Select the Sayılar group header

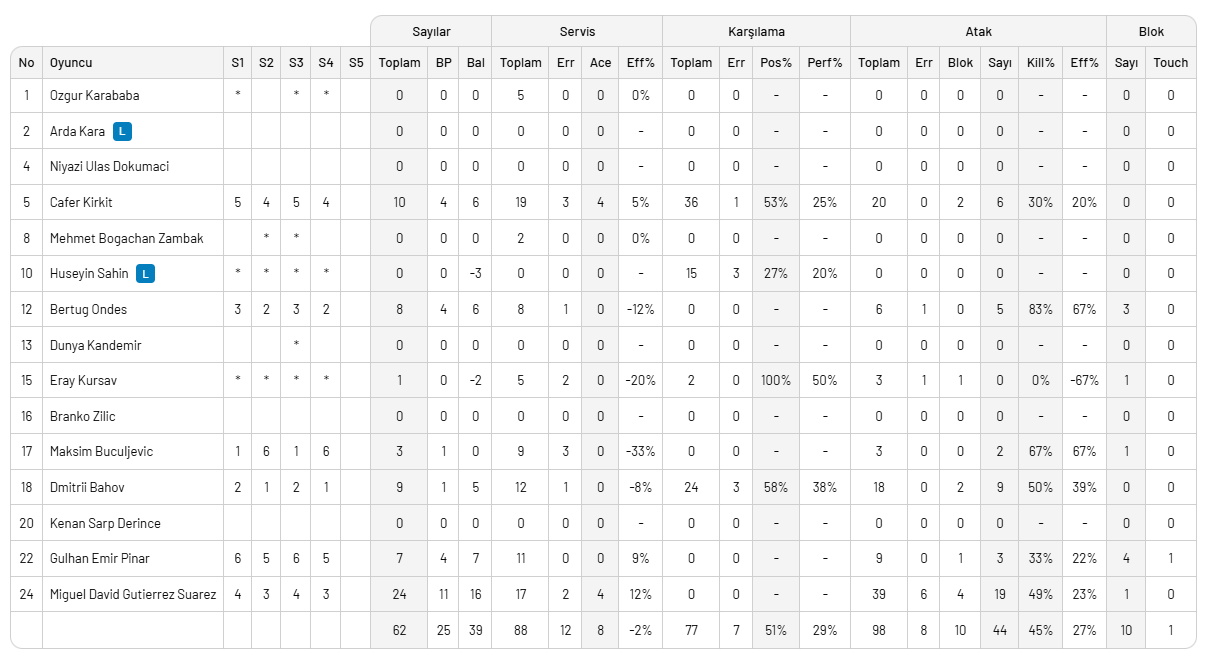point(431,31)
